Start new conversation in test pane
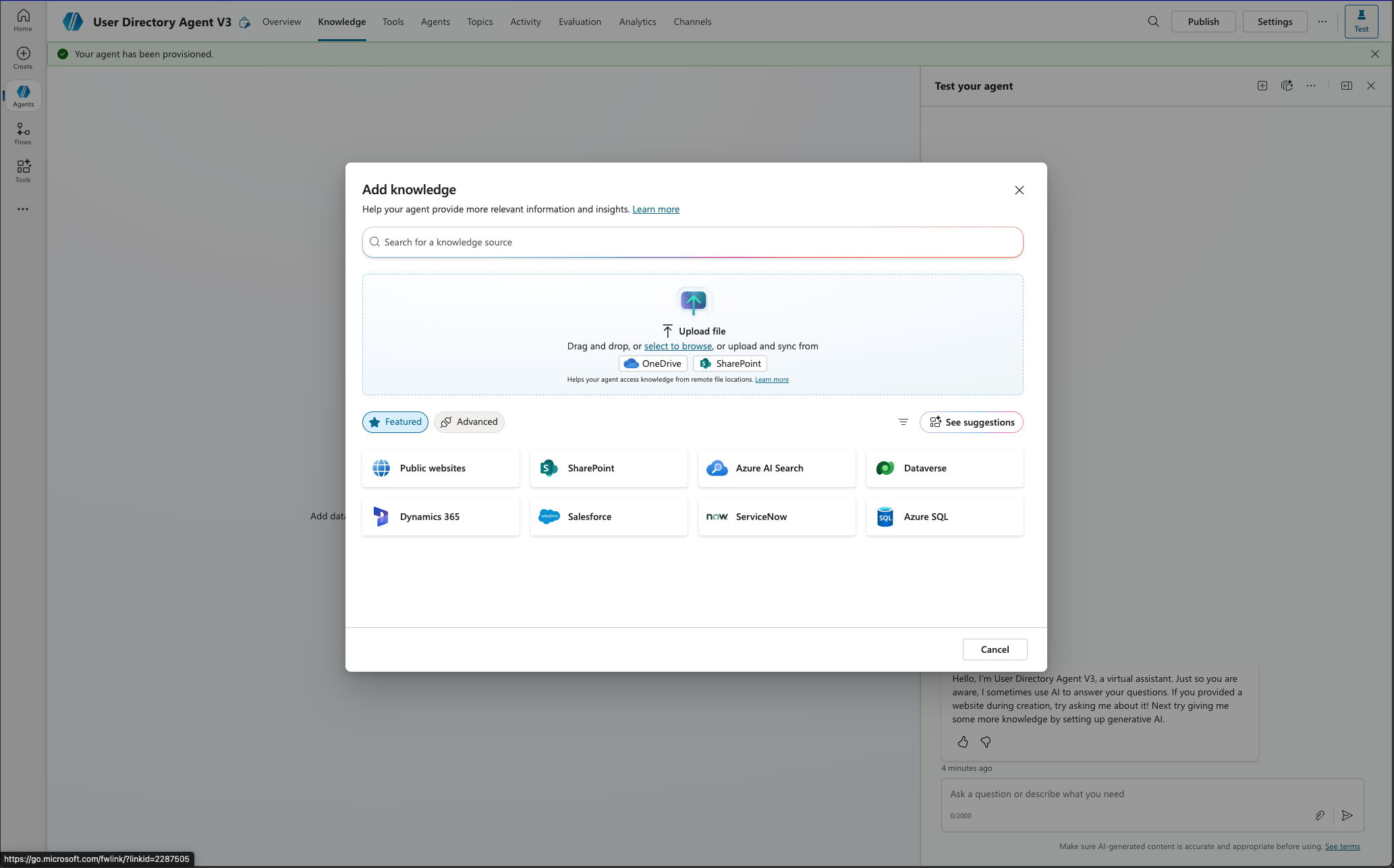The width and height of the screenshot is (1394, 868). tap(1262, 86)
